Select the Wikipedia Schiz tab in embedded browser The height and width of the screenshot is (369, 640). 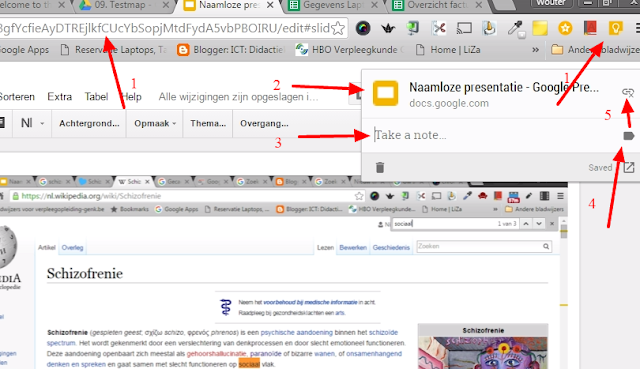pyautogui.click(x=134, y=182)
